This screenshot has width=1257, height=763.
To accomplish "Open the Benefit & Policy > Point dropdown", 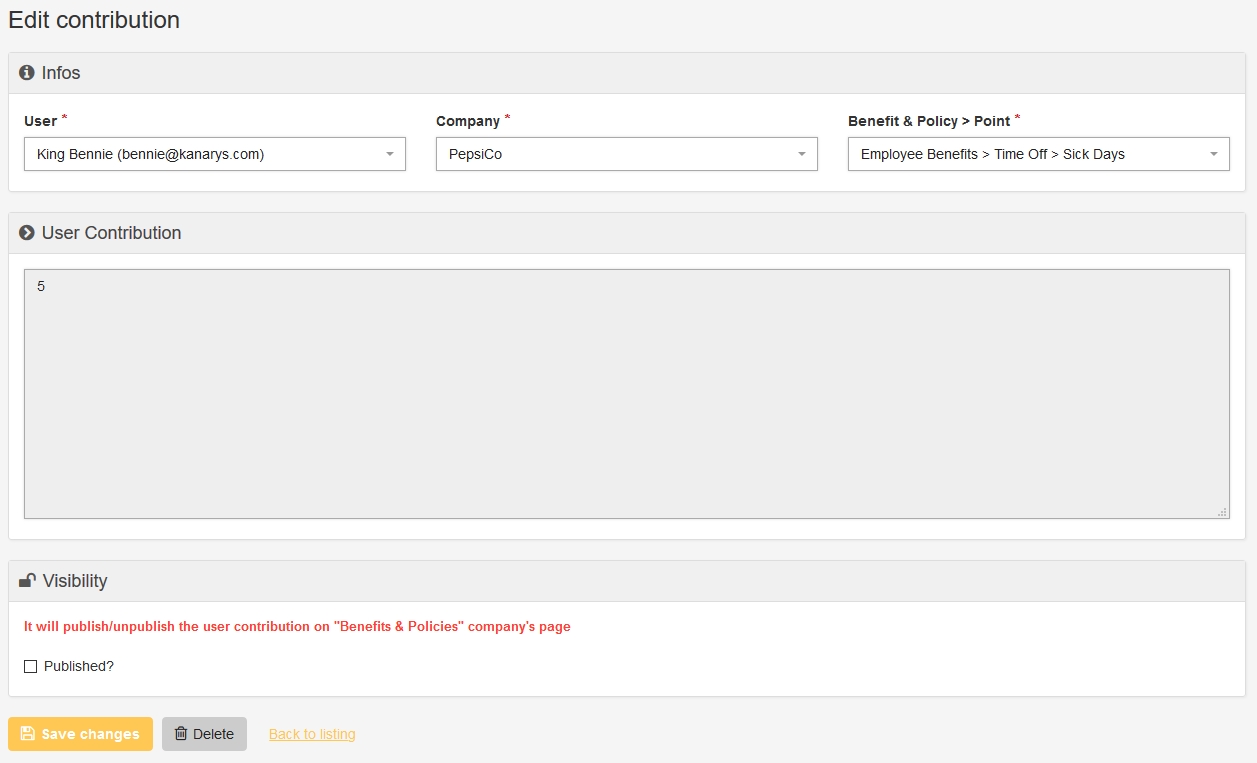I will [1039, 154].
